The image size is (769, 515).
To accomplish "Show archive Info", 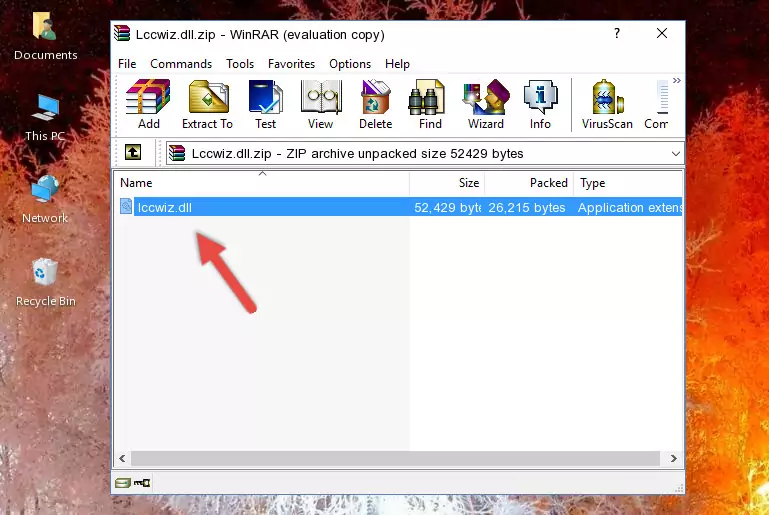I will coord(540,104).
